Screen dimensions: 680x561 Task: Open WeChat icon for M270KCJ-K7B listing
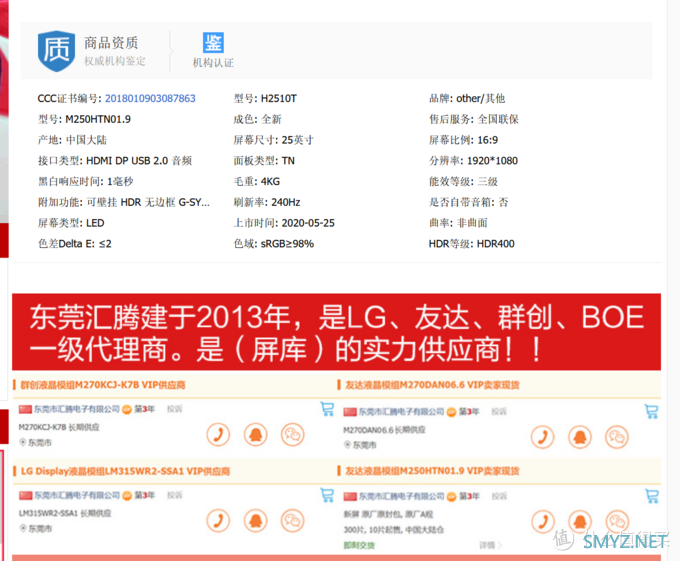[293, 434]
